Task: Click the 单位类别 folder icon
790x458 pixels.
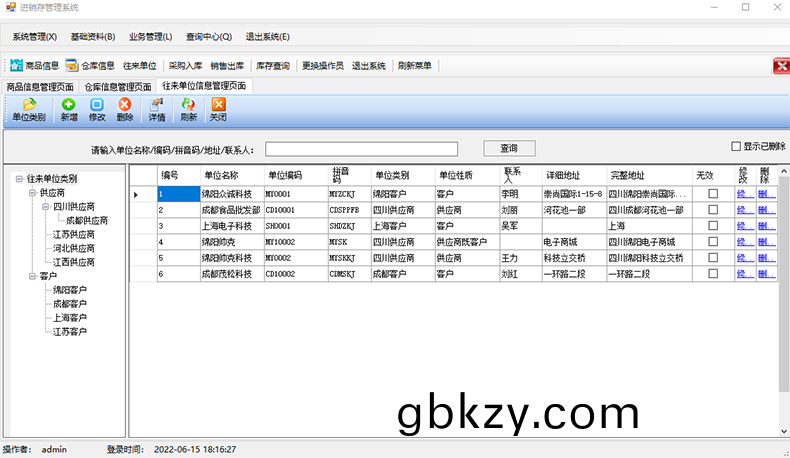Action: click(29, 104)
